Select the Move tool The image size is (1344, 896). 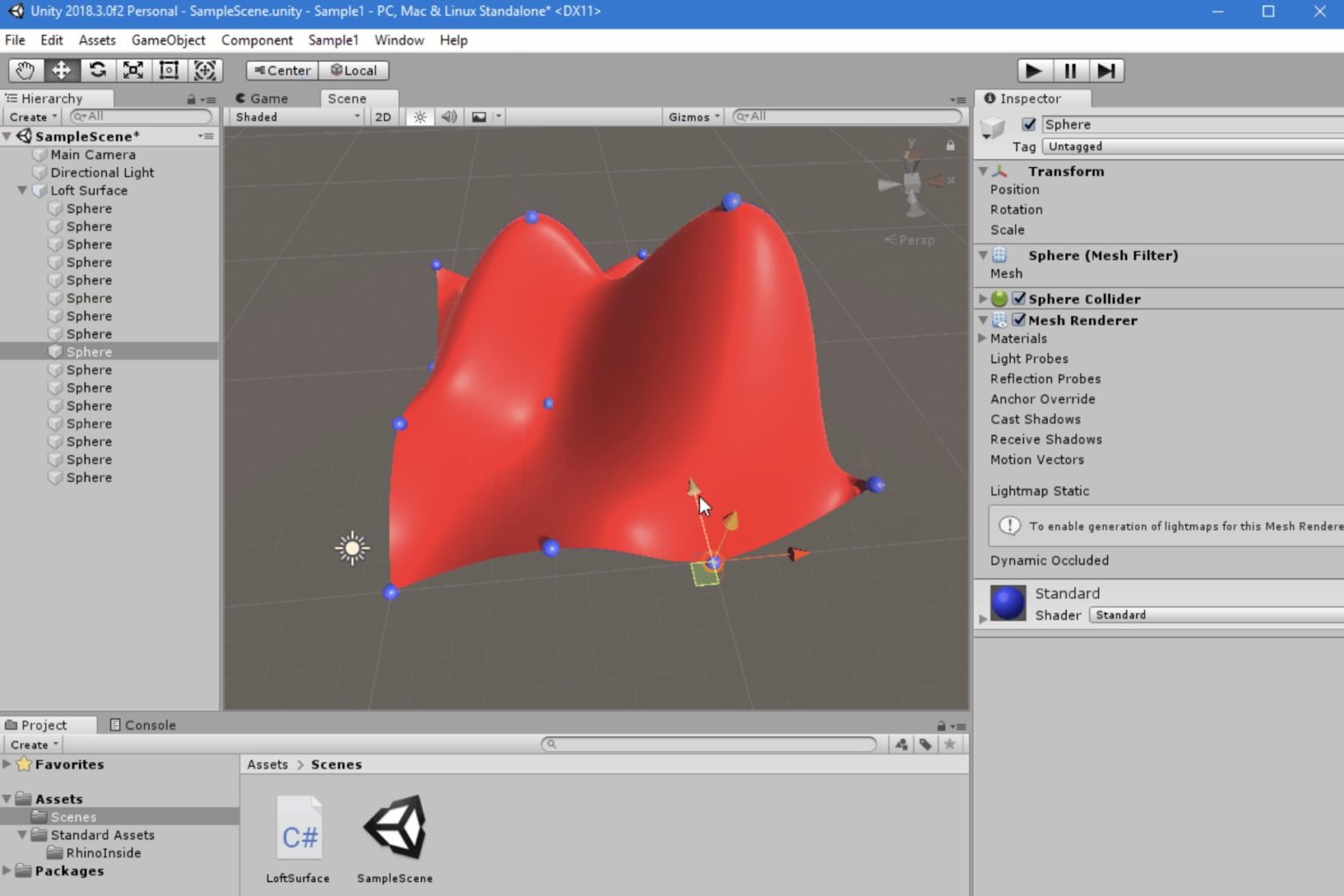[60, 70]
